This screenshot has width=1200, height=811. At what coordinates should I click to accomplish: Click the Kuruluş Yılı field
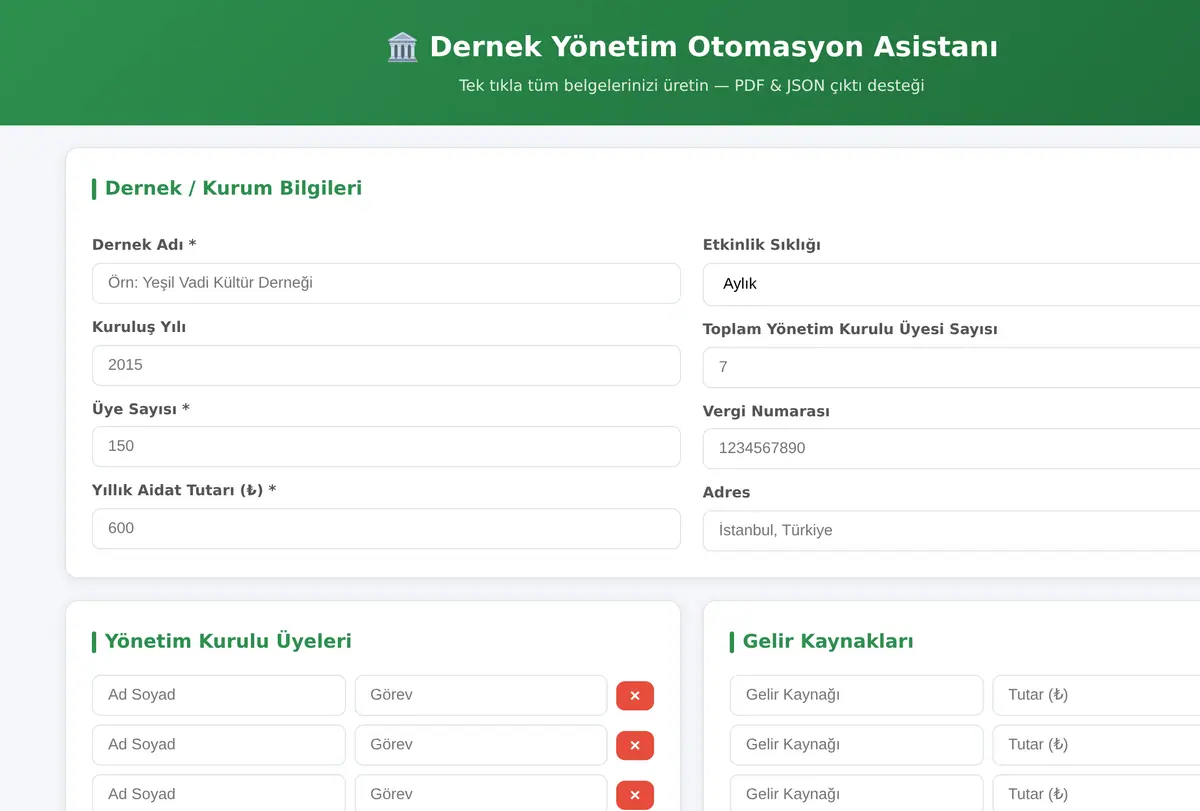386,365
